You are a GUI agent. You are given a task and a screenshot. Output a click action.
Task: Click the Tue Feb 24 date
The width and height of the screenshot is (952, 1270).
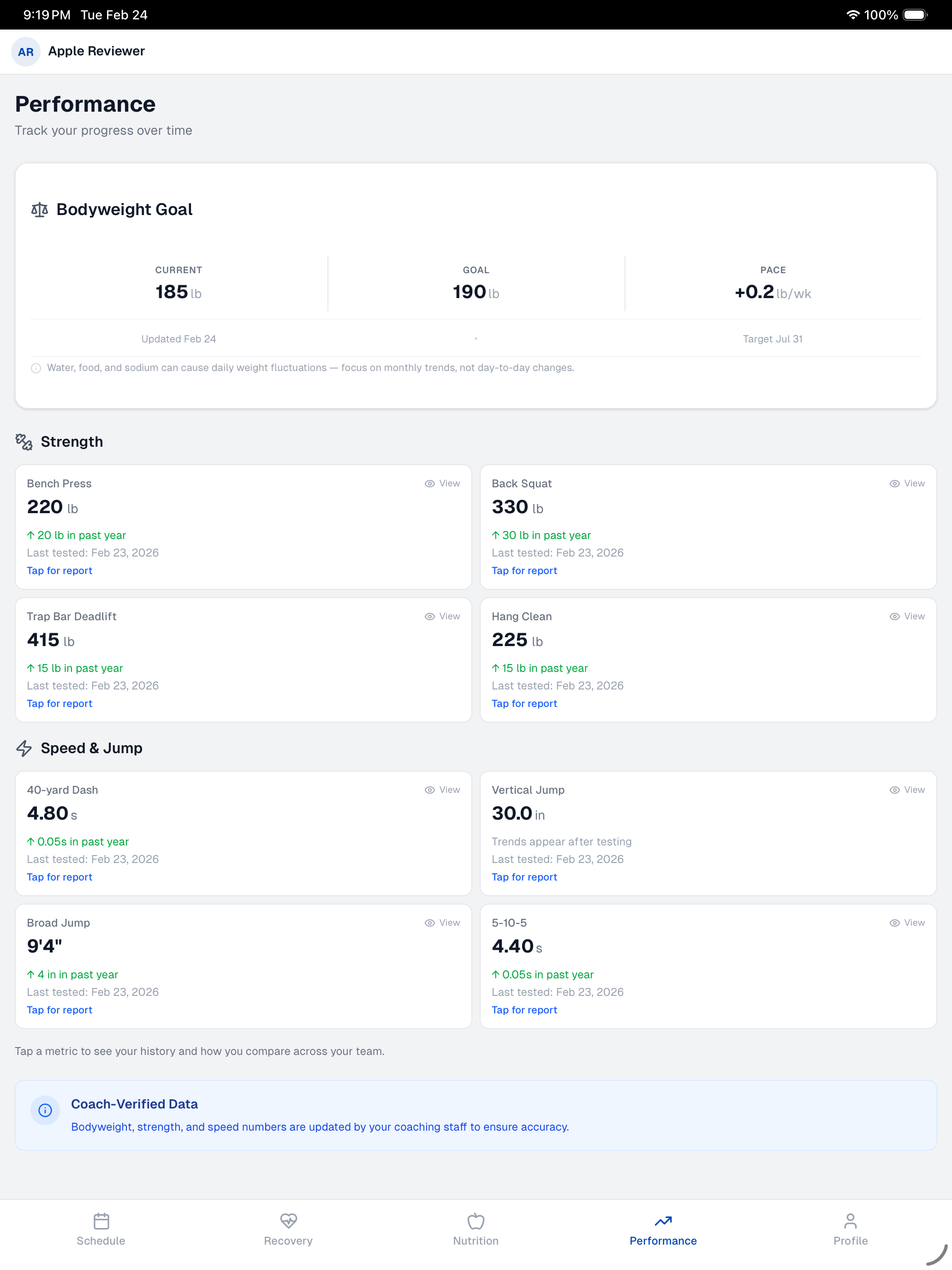(x=114, y=15)
